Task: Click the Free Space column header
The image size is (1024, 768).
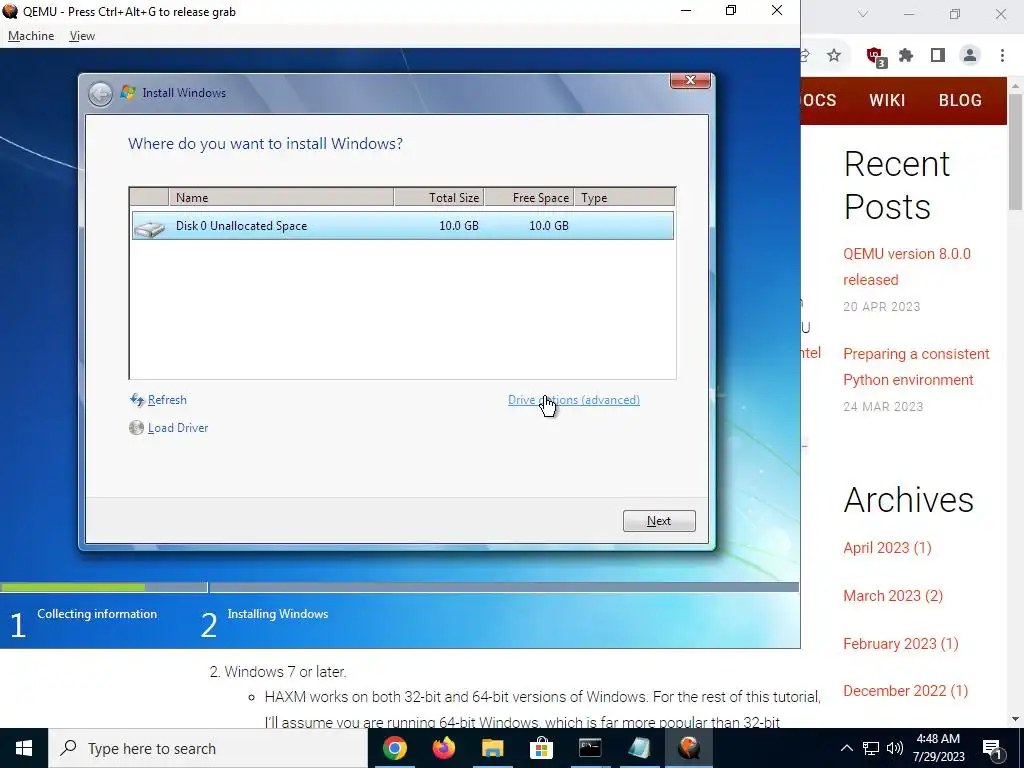Action: tap(529, 197)
